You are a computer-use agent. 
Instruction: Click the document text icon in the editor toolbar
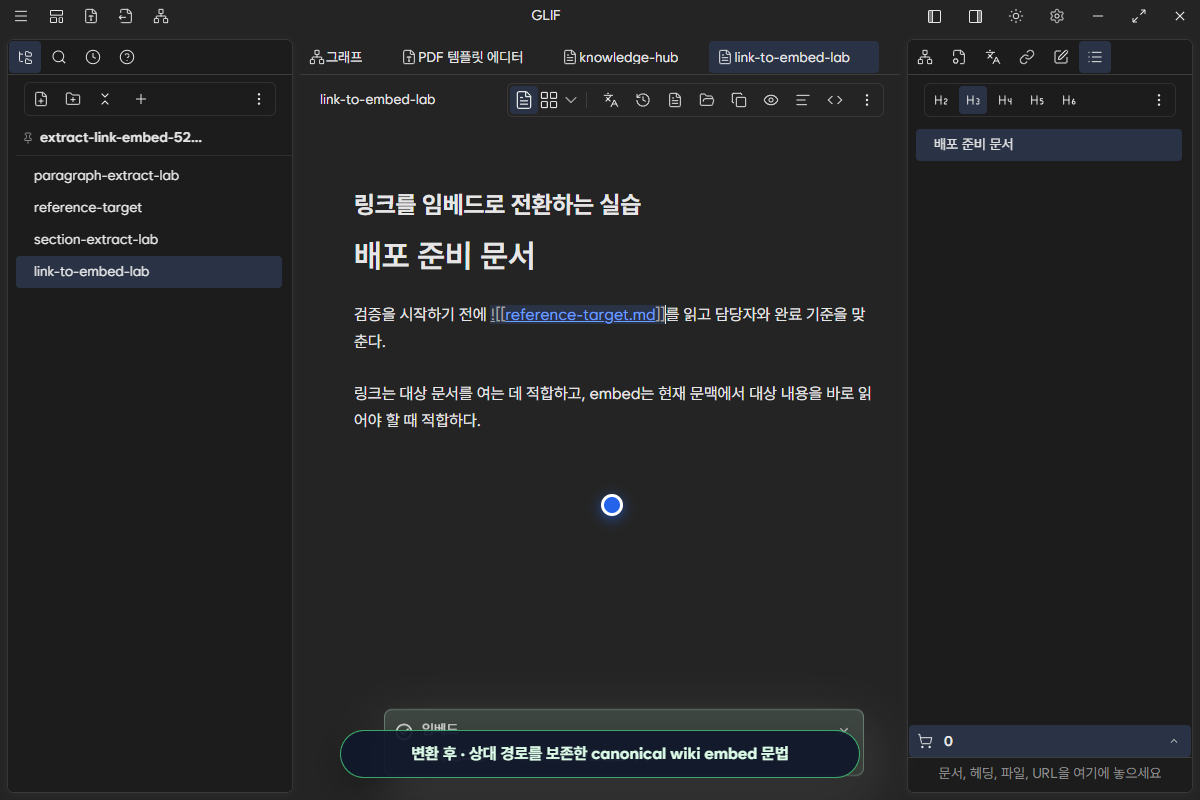[675, 100]
